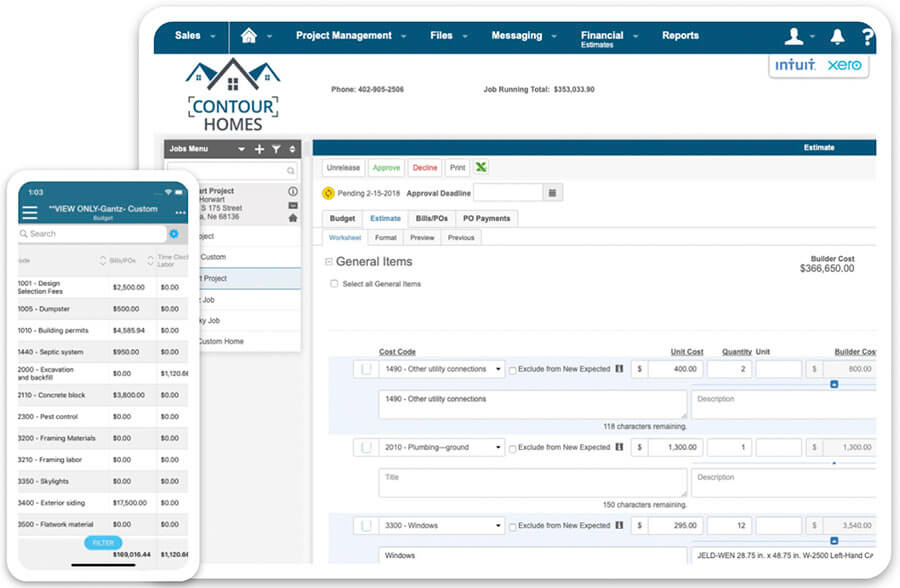Switch to the Bills/POs tab
Viewport: 900px width, 588px height.
pos(431,218)
